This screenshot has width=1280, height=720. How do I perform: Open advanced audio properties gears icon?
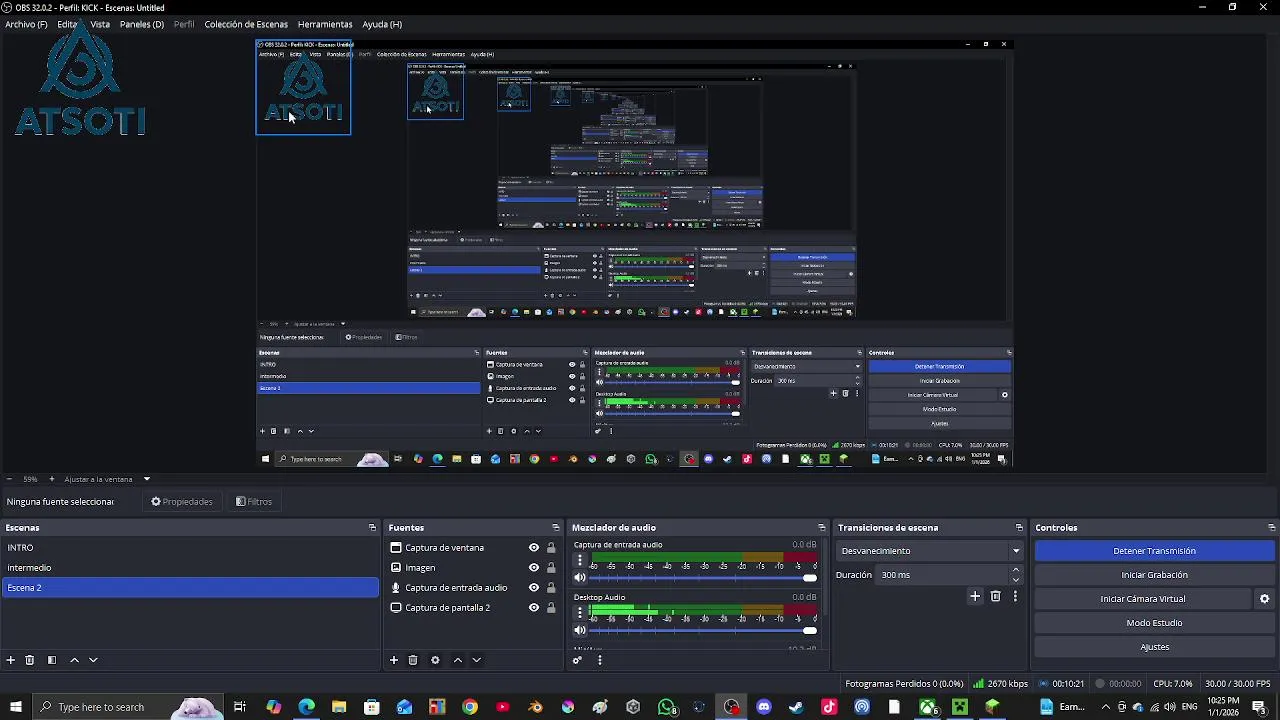[577, 660]
